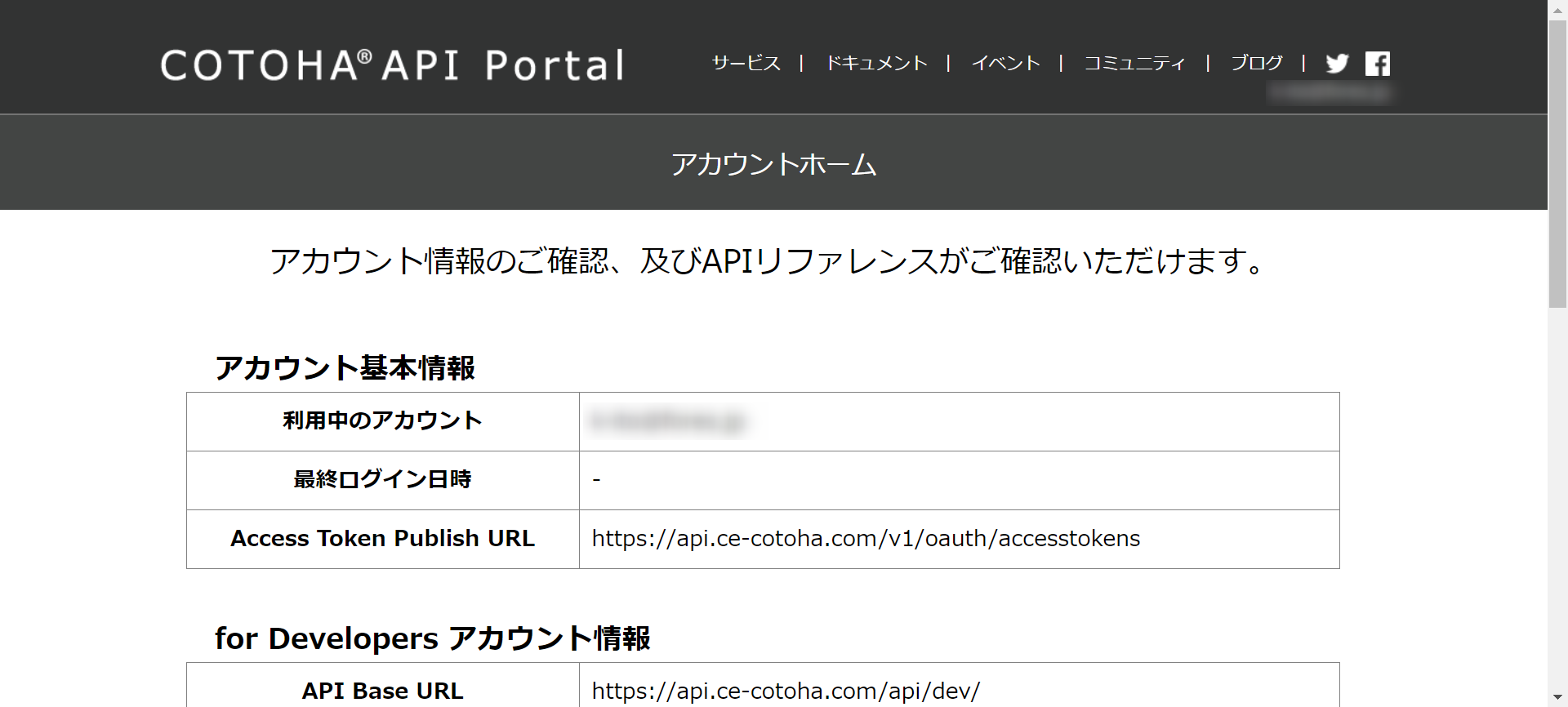
Task: Open the Twitter icon link
Action: pos(1337,64)
